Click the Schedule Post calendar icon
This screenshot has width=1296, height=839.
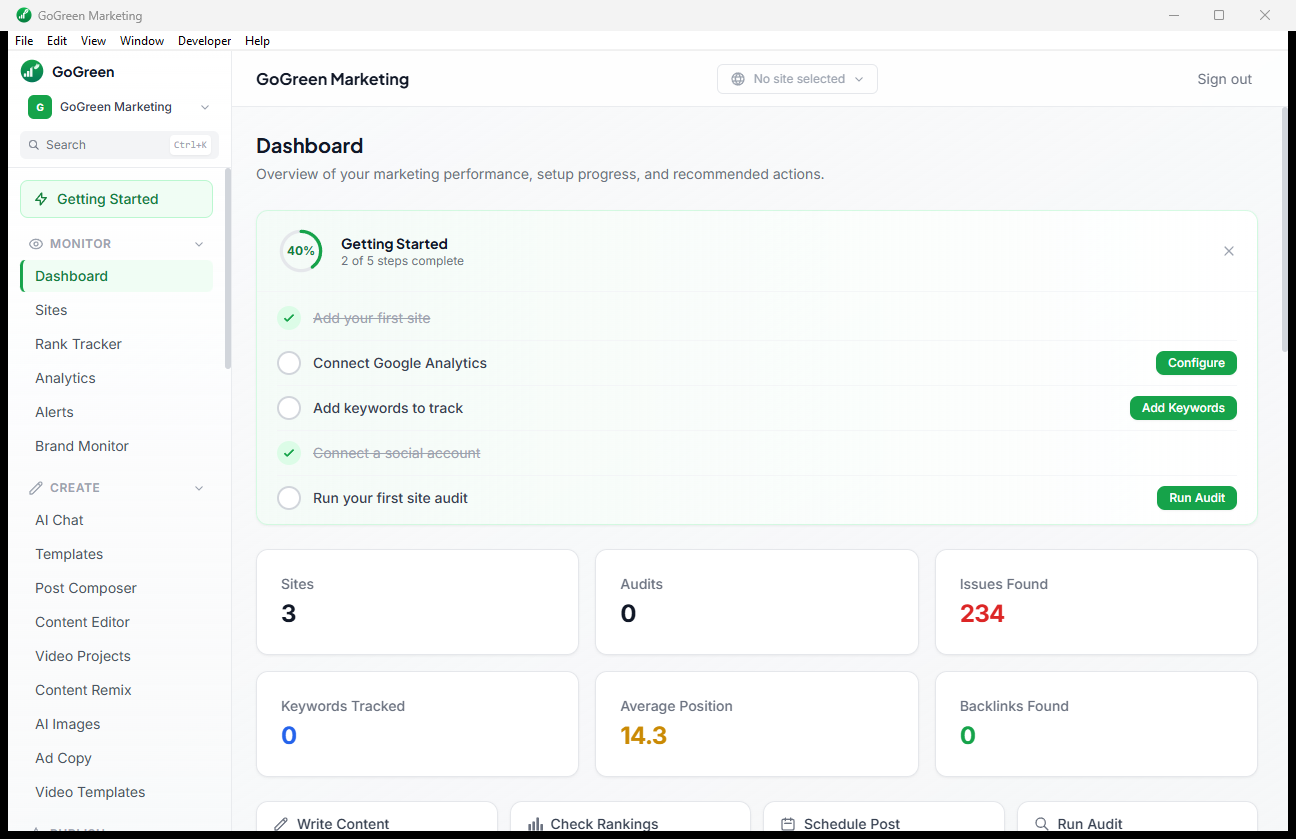tap(789, 822)
